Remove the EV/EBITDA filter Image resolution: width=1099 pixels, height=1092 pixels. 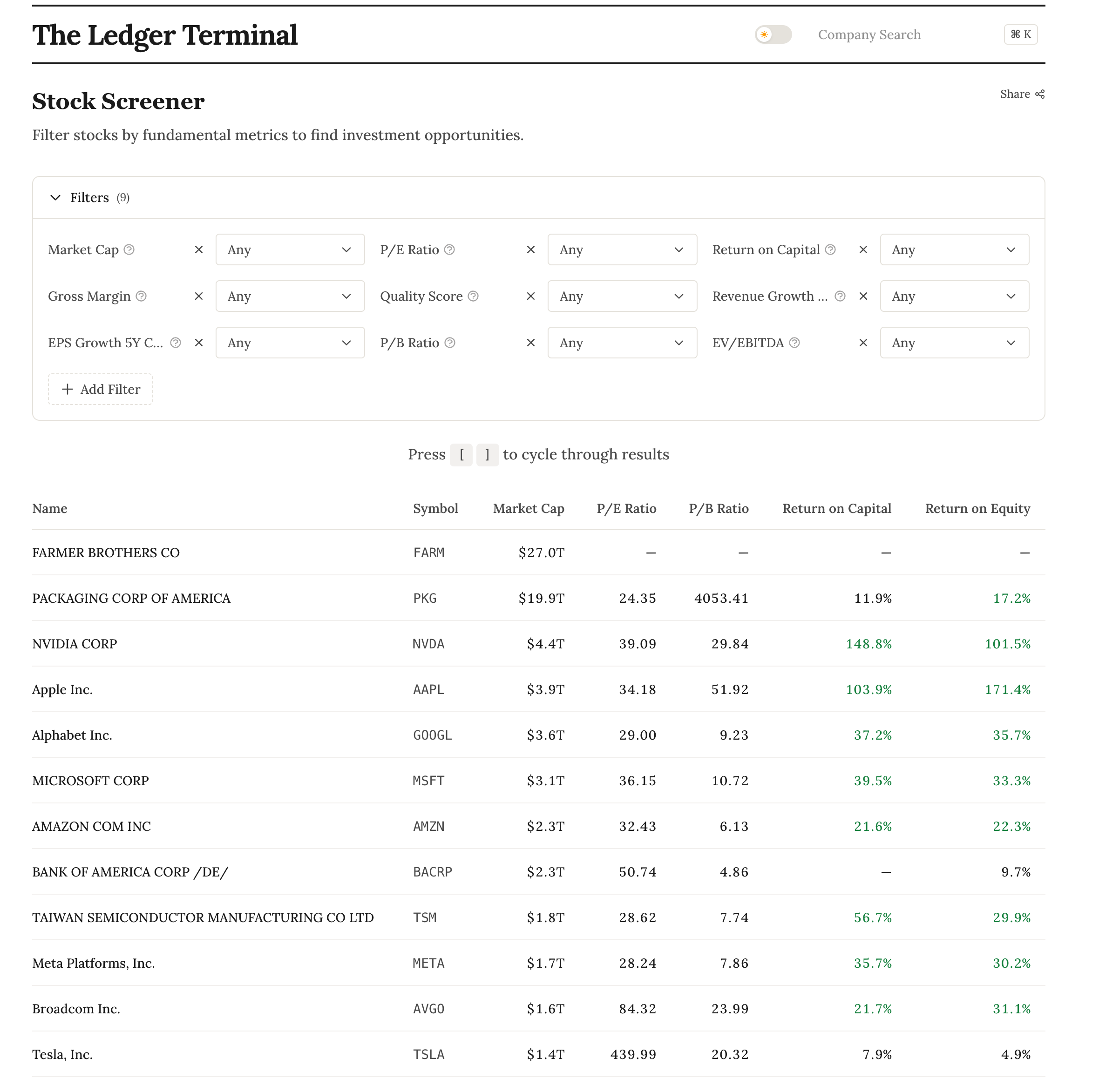863,343
